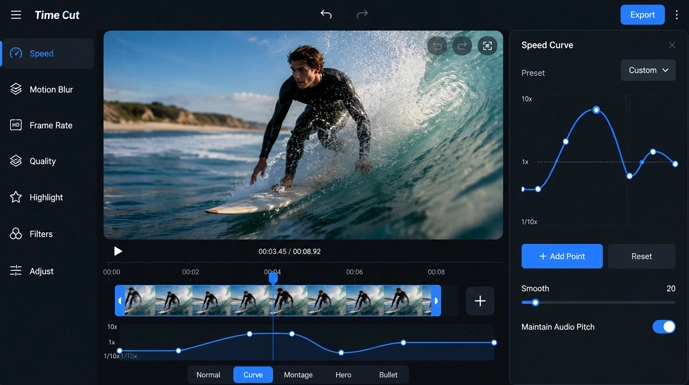Reset the speed curve
The height and width of the screenshot is (385, 689).
[642, 256]
